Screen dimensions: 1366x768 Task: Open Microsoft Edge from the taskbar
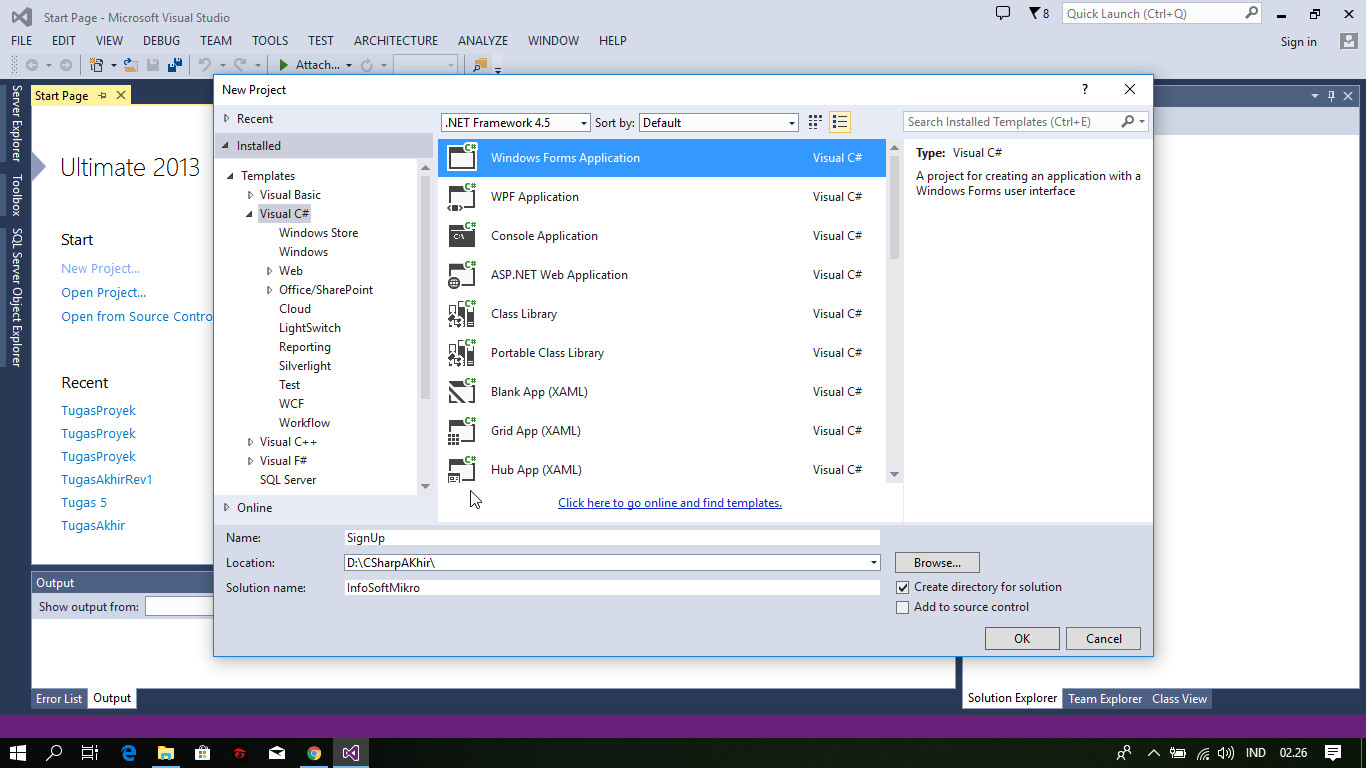coord(129,753)
